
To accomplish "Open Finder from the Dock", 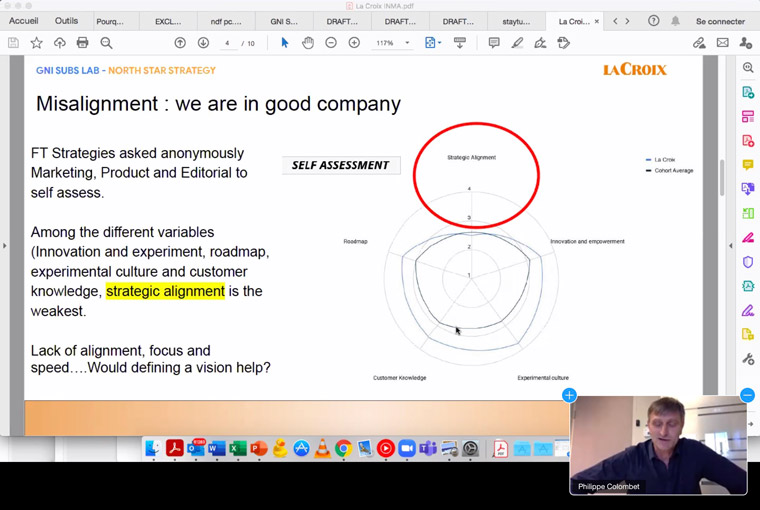I will click(x=153, y=448).
